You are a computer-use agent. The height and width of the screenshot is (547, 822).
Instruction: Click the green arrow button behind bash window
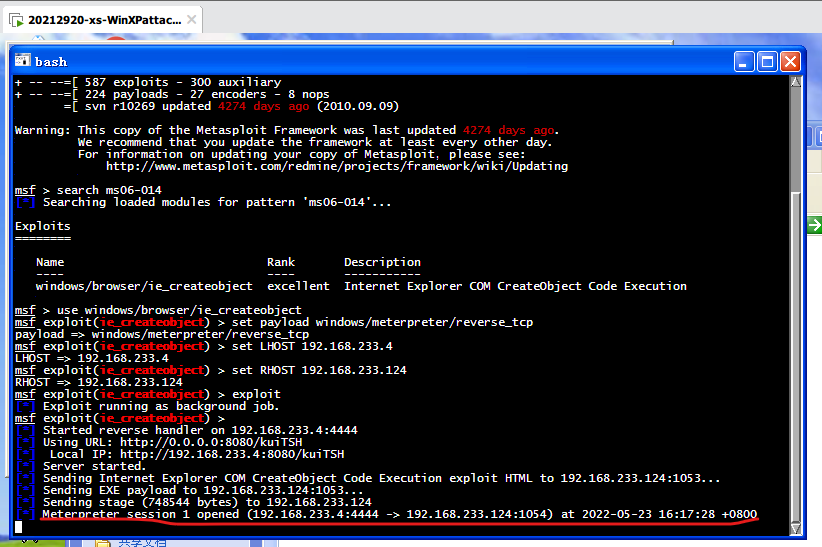click(815, 226)
